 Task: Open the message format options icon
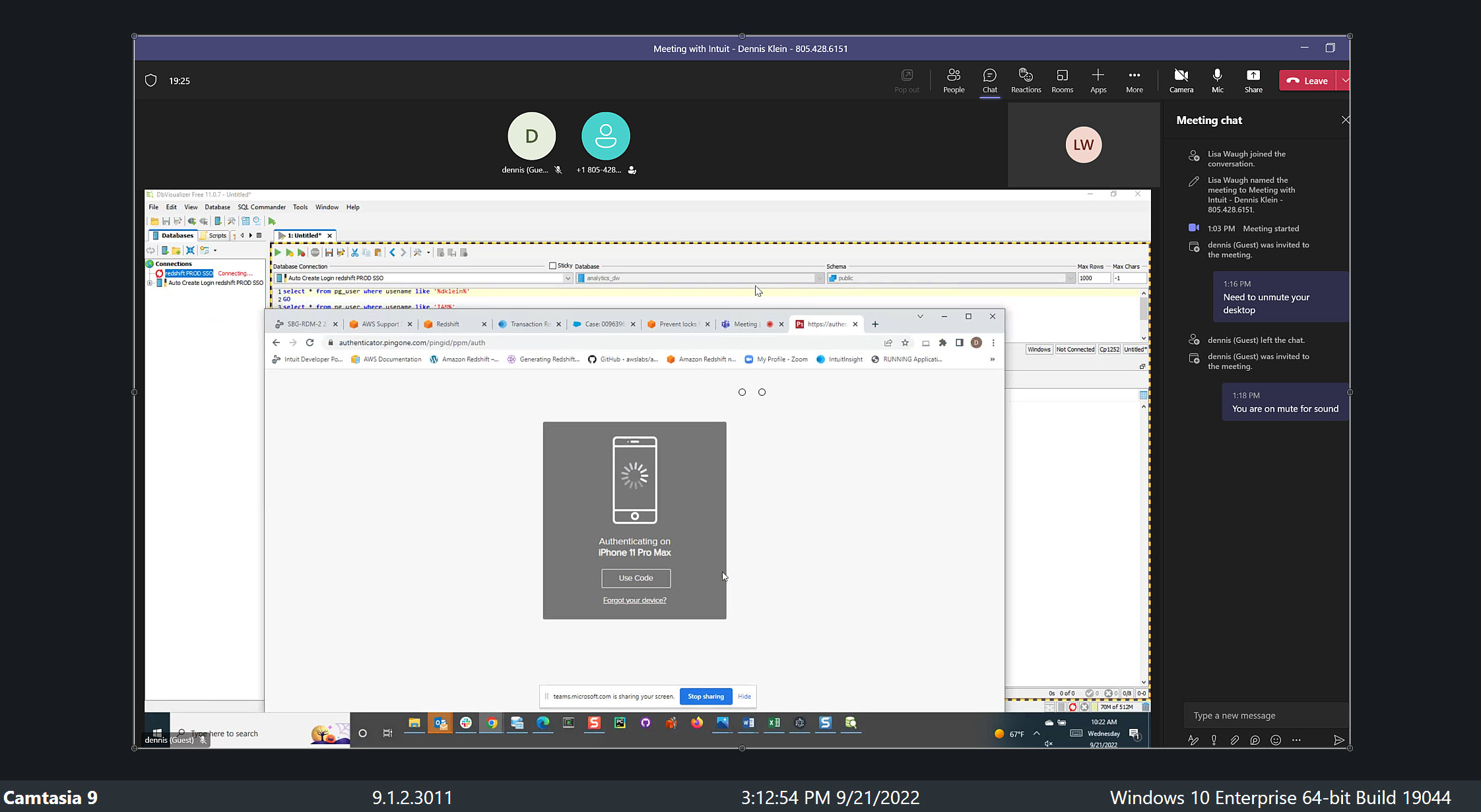1193,740
